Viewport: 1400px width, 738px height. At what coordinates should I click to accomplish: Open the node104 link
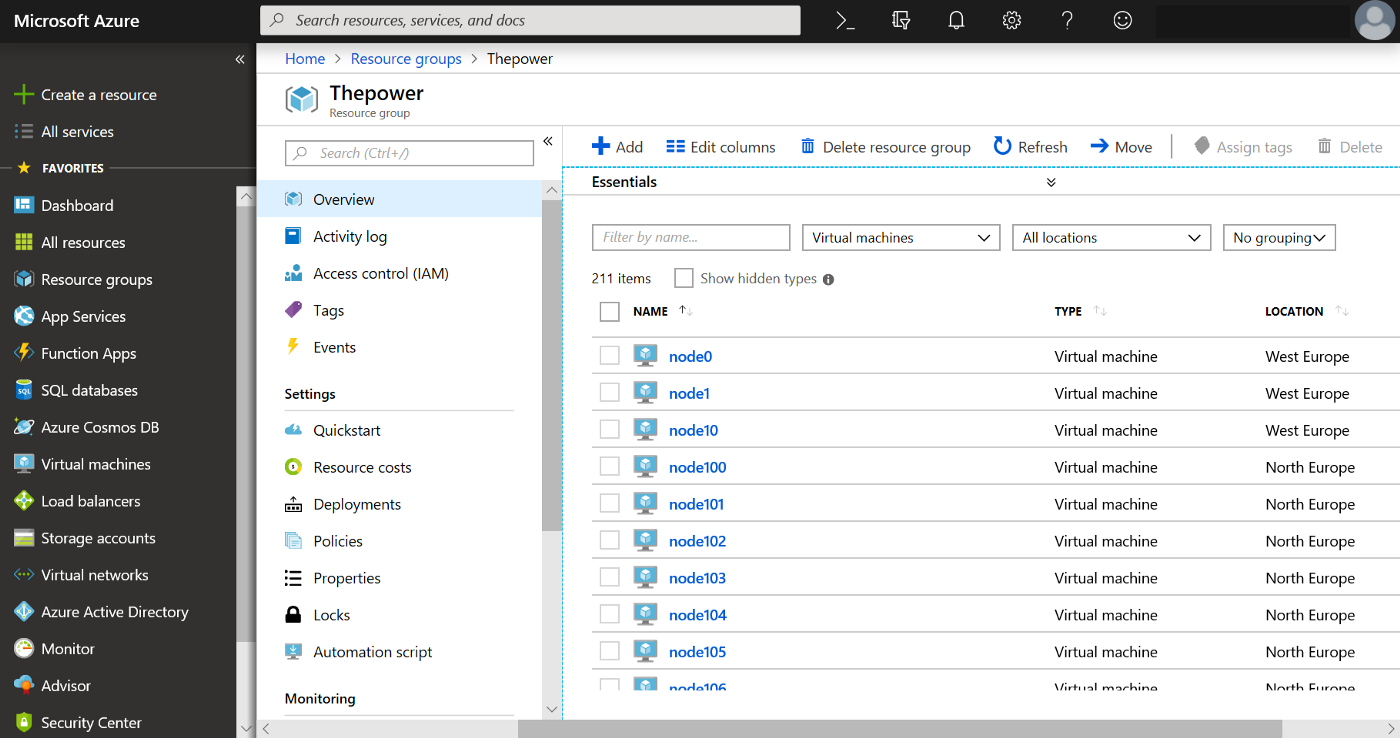coord(698,615)
